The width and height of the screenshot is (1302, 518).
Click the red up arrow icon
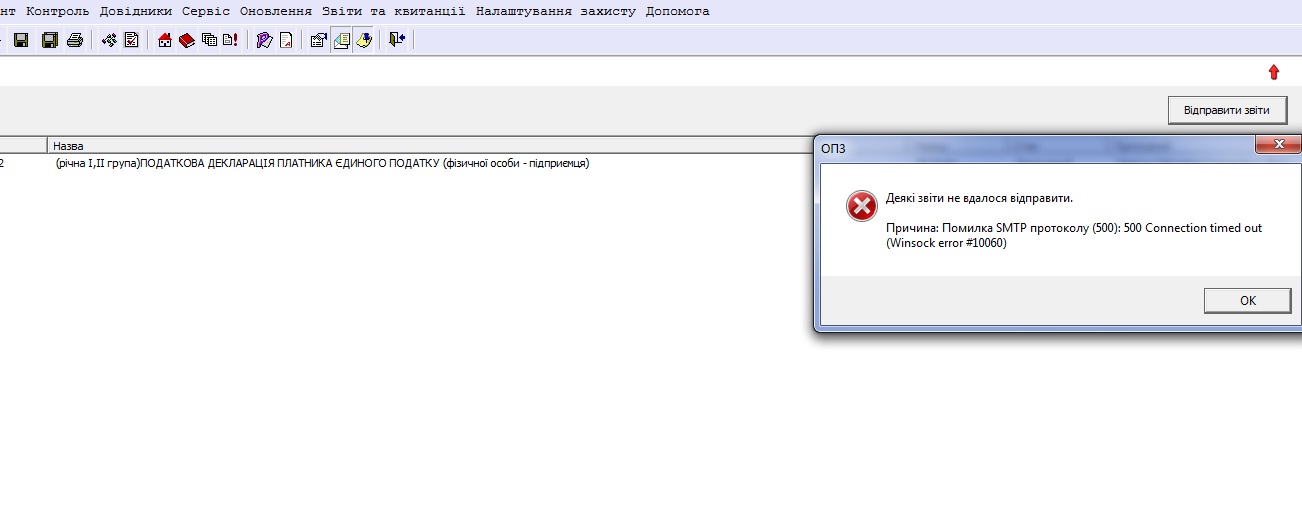tap(1273, 72)
